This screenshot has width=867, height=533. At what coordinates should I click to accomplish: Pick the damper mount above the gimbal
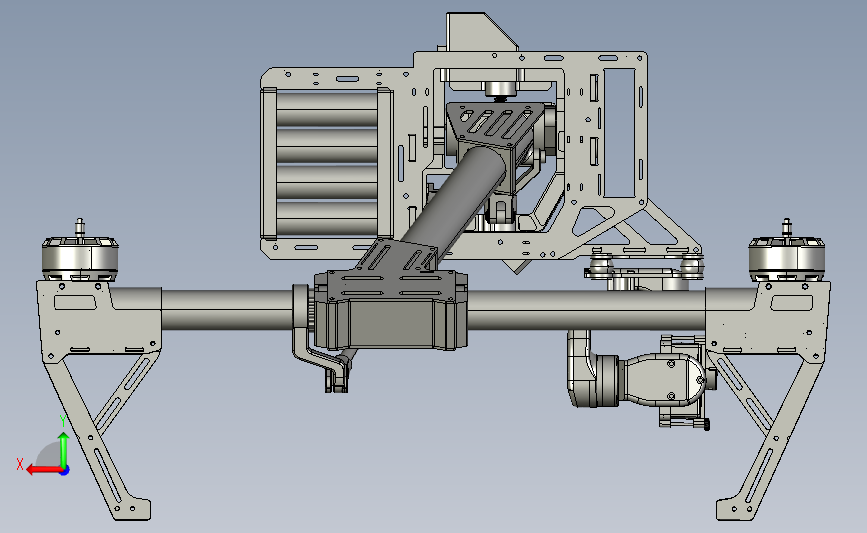644,267
